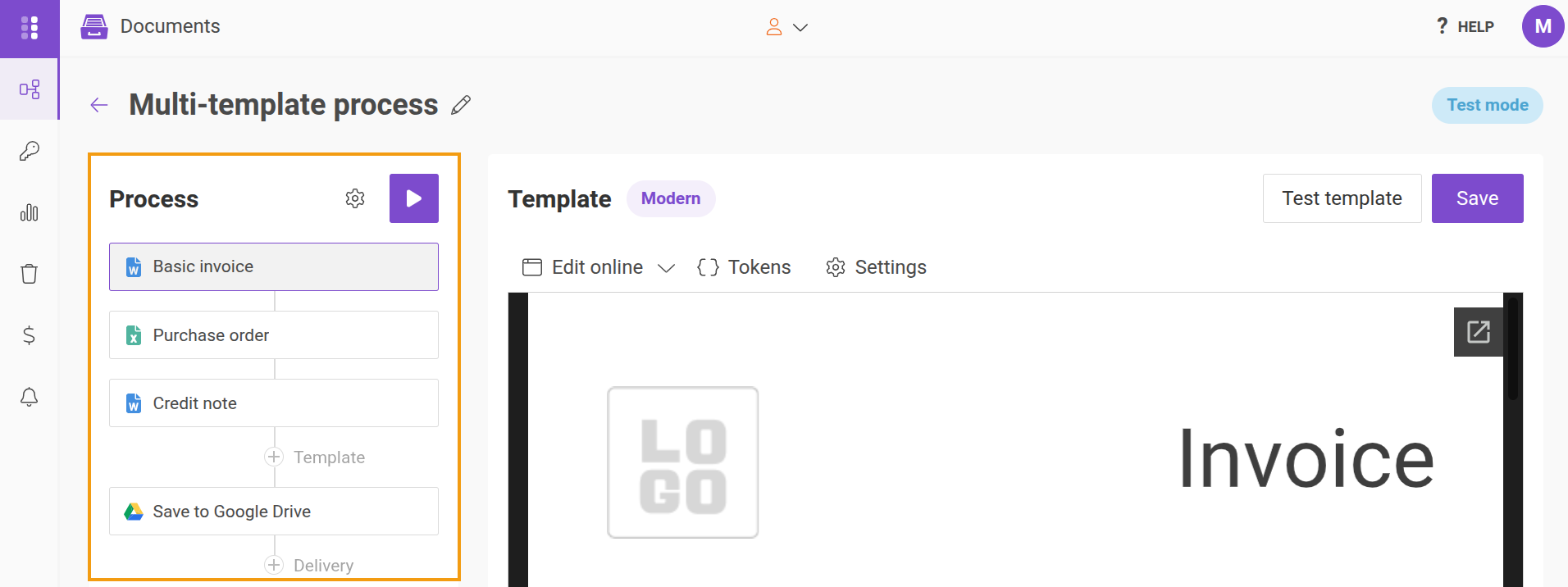Screen dimensions: 1568x587
Task: Save the template
Action: pos(1478,198)
